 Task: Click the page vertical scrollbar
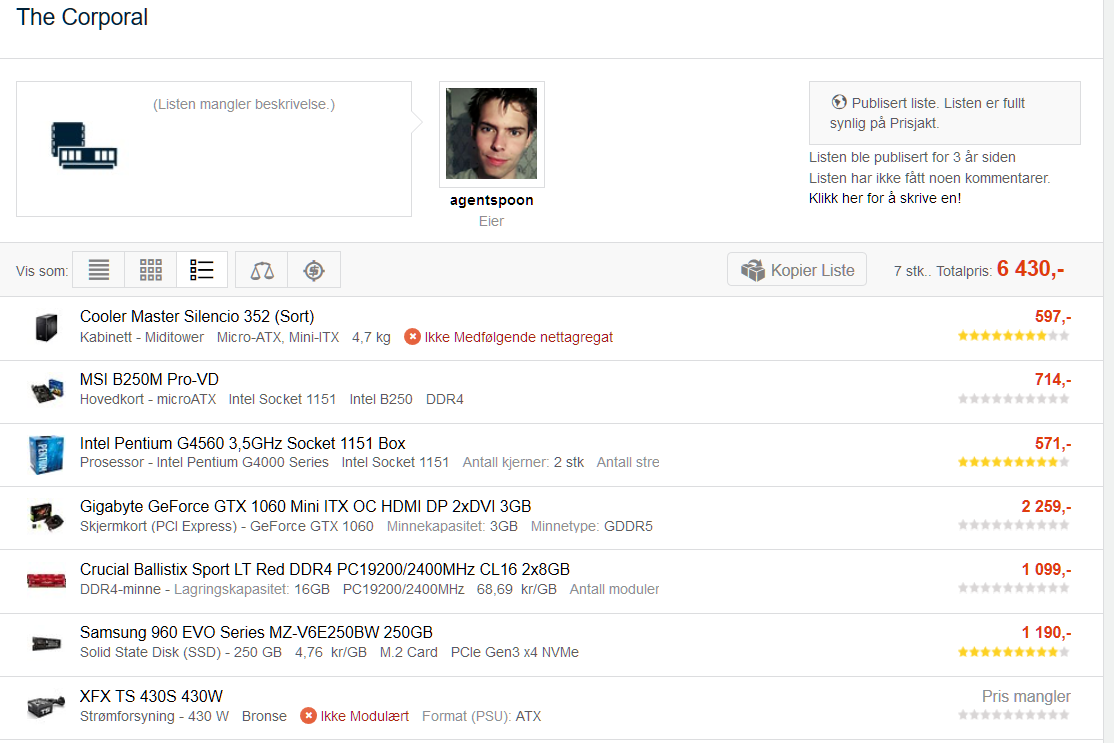1108,372
